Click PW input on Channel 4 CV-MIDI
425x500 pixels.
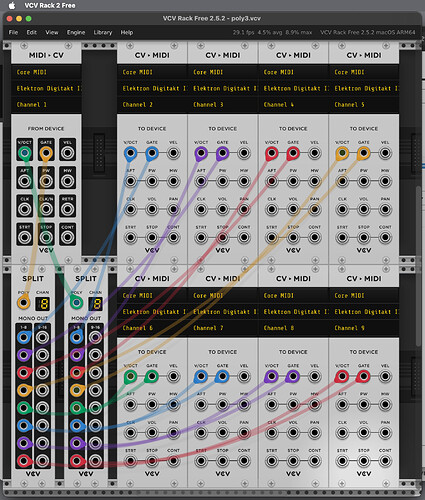coord(293,181)
